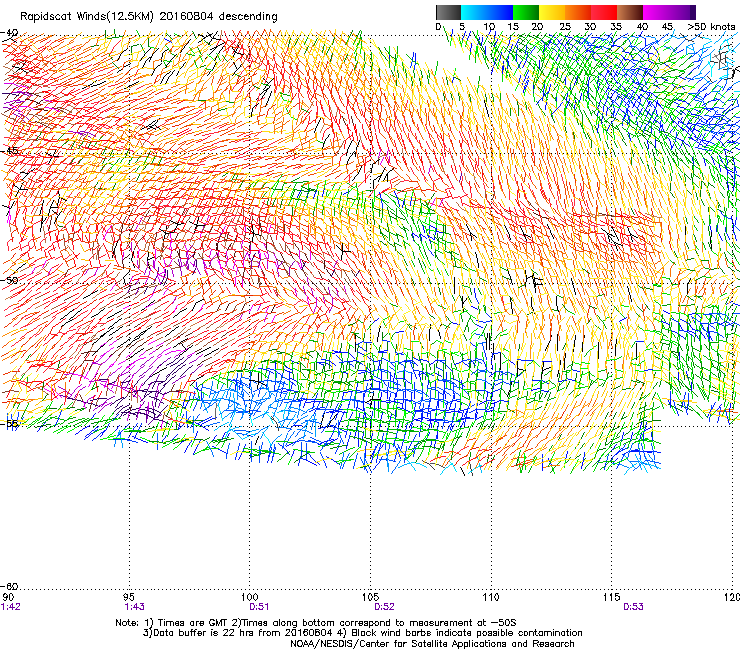Screen dimensions: 740x650
Task: Click the NOAA/NESDIS credit line
Action: pos(432,644)
